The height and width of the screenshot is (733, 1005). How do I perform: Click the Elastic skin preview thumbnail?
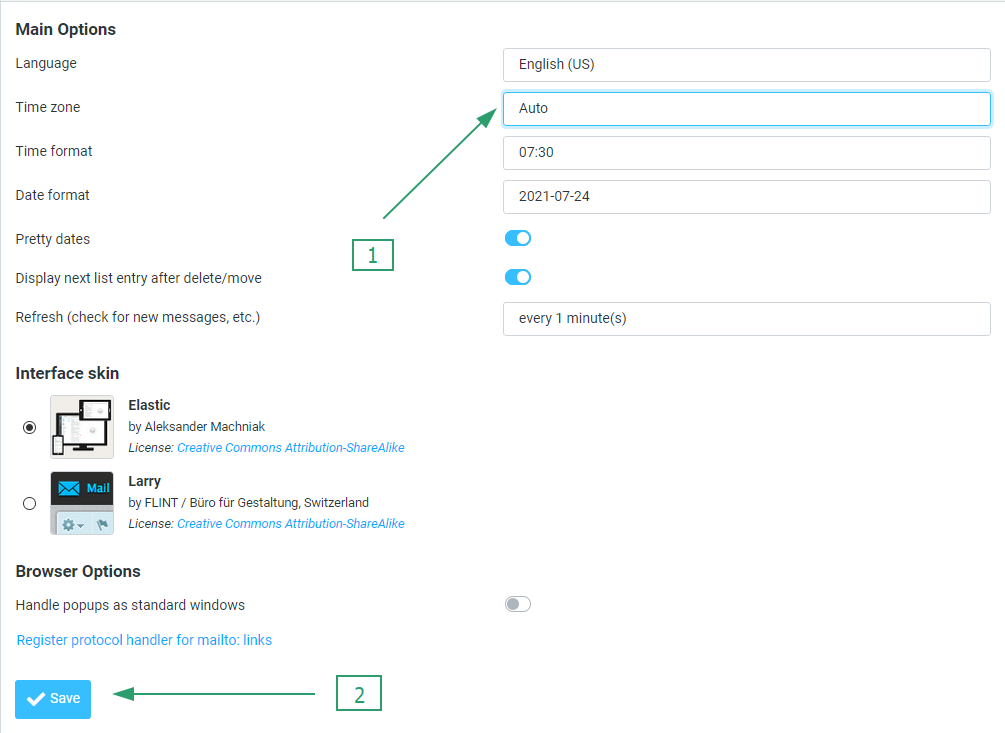tap(82, 427)
